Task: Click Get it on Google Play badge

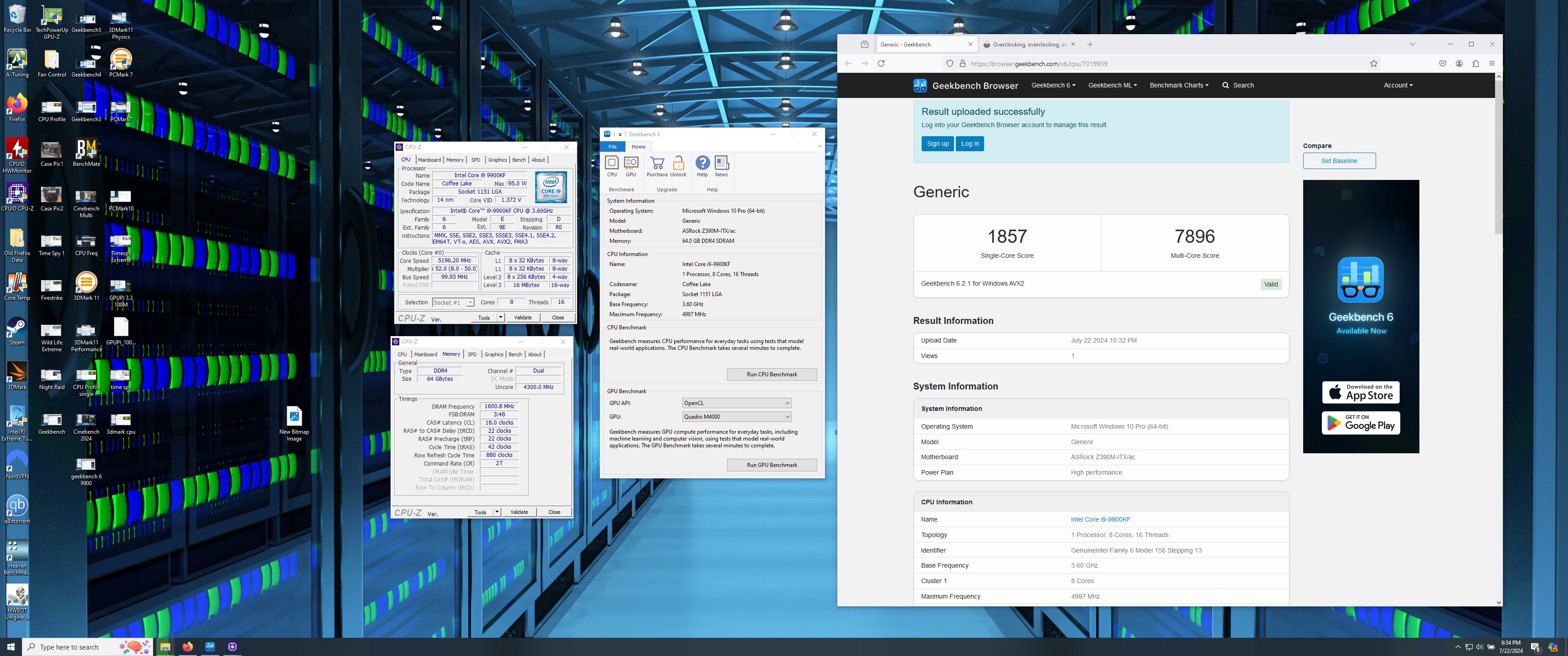Action: (1361, 423)
